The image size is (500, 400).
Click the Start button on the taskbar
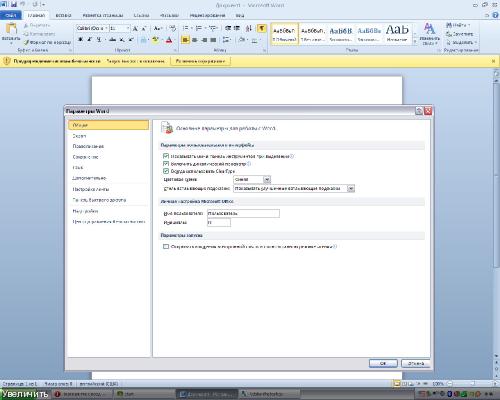coord(25,394)
